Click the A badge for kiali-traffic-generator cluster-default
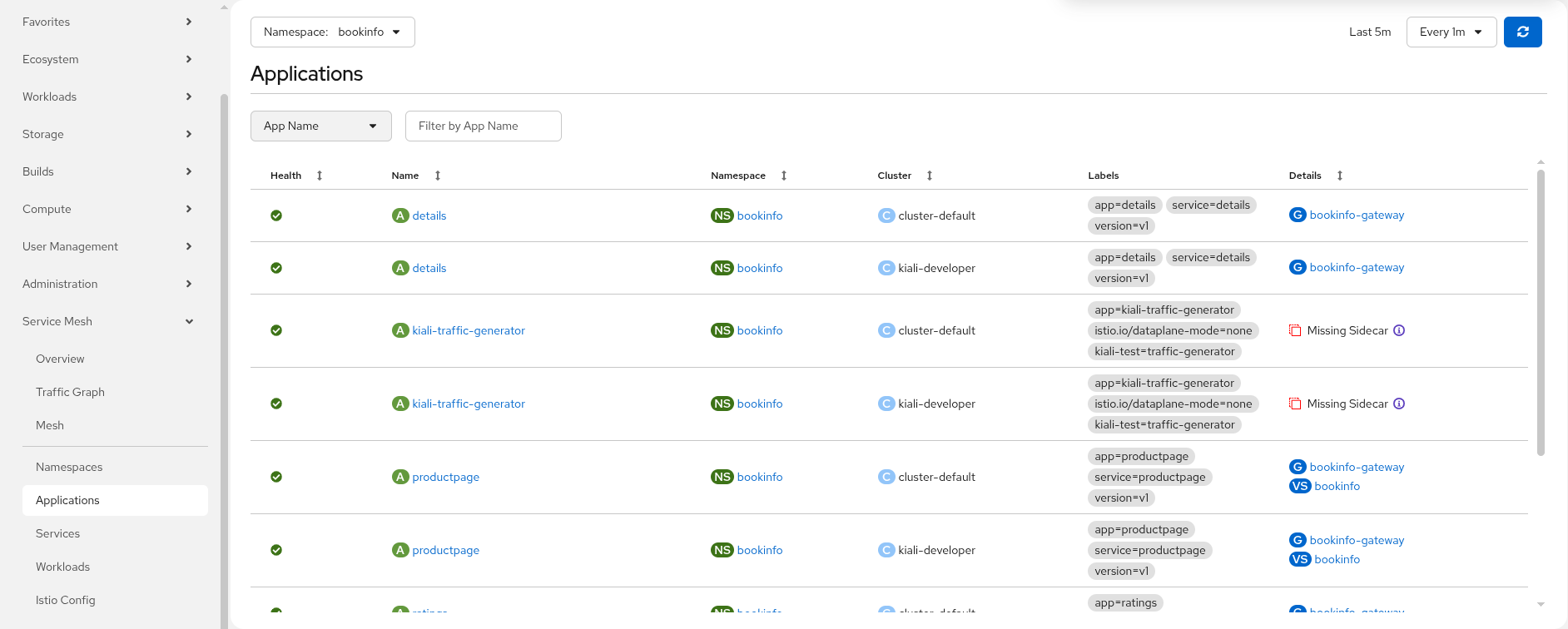Image resolution: width=1568 pixels, height=629 pixels. pos(400,330)
